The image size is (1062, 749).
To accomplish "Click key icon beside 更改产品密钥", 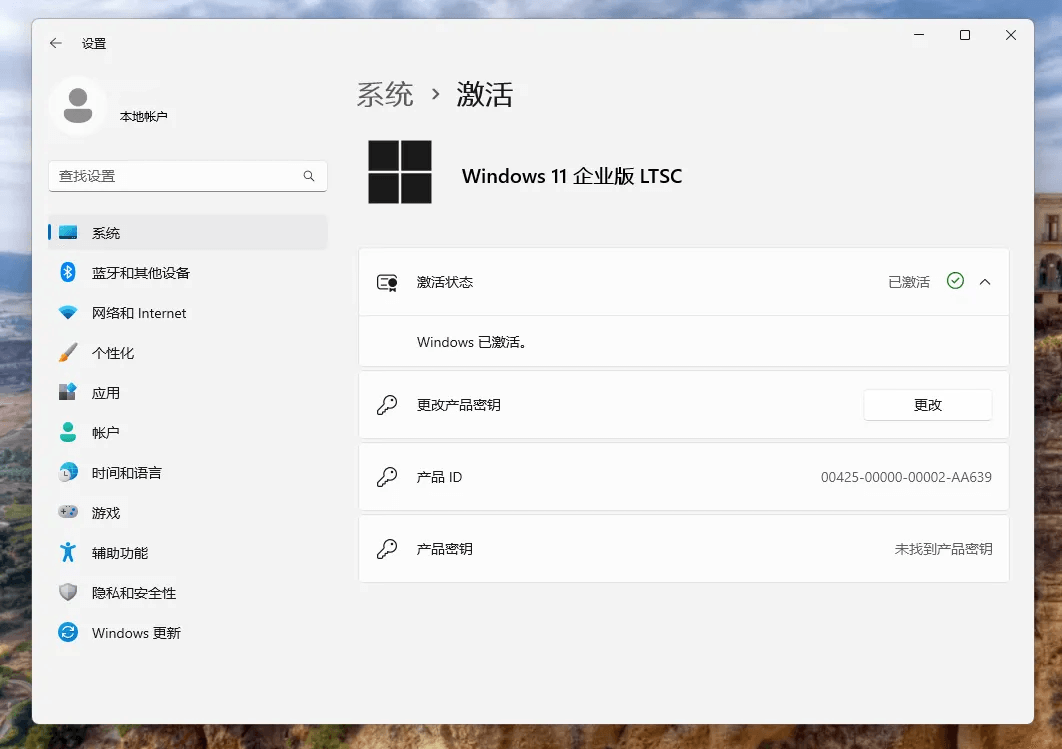I will [x=387, y=405].
